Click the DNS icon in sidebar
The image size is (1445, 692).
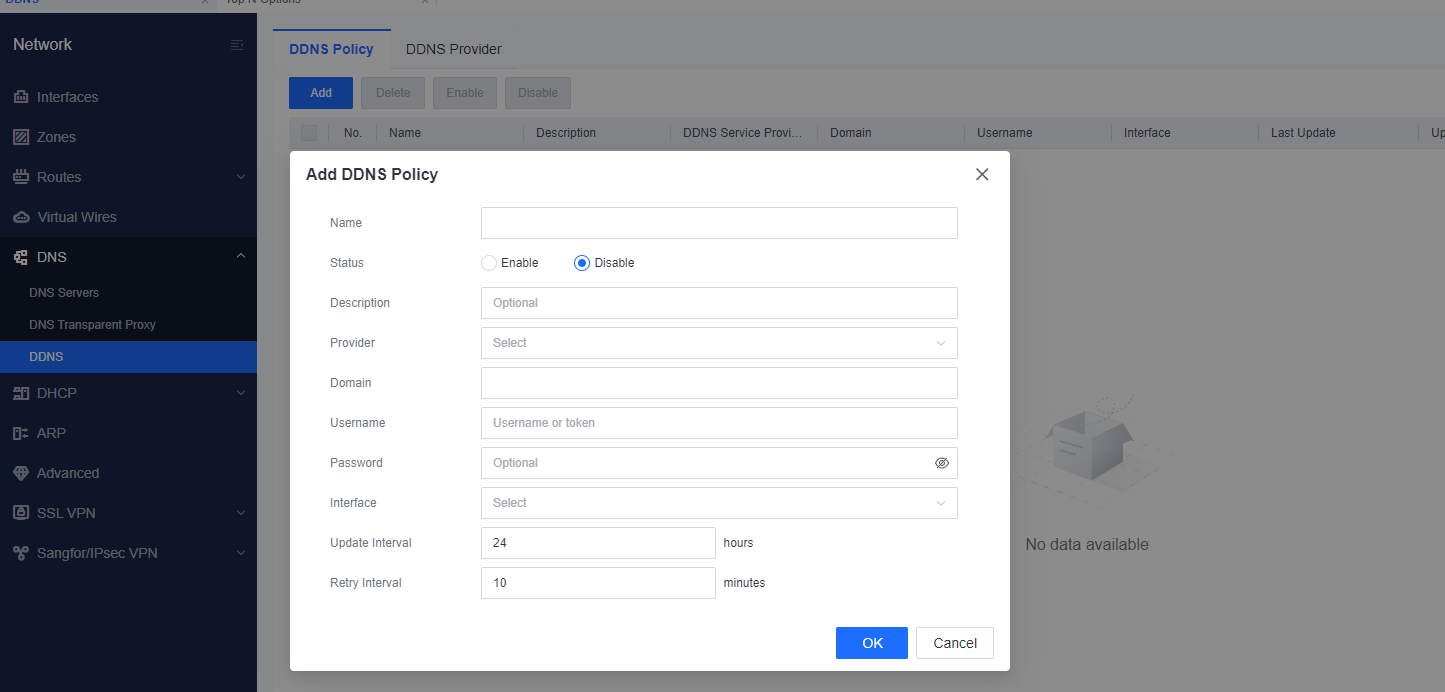21,257
